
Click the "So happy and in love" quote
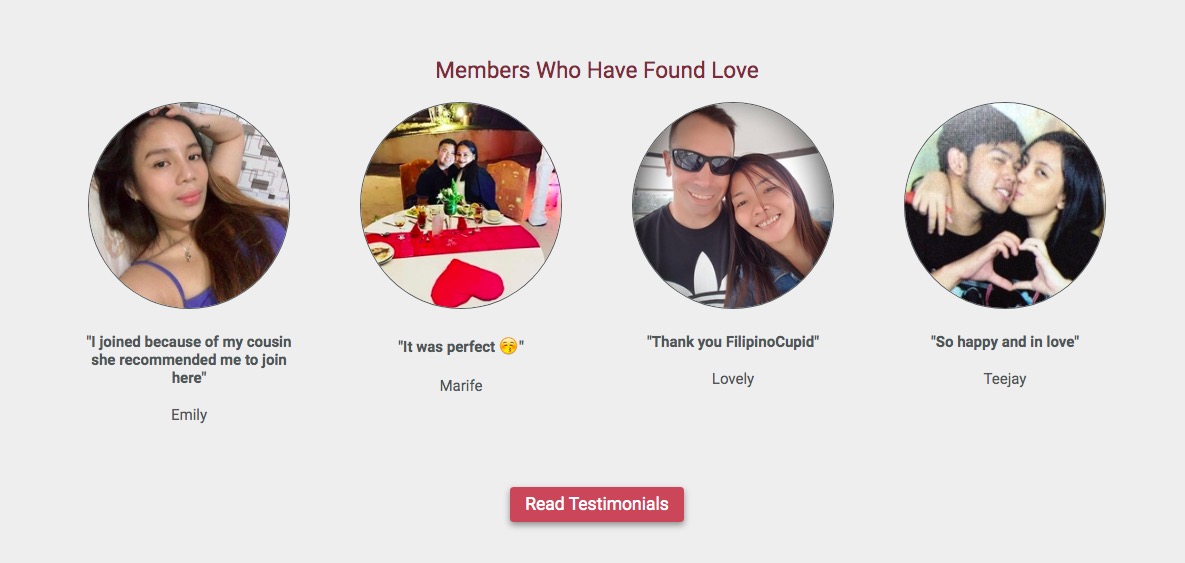(1005, 342)
